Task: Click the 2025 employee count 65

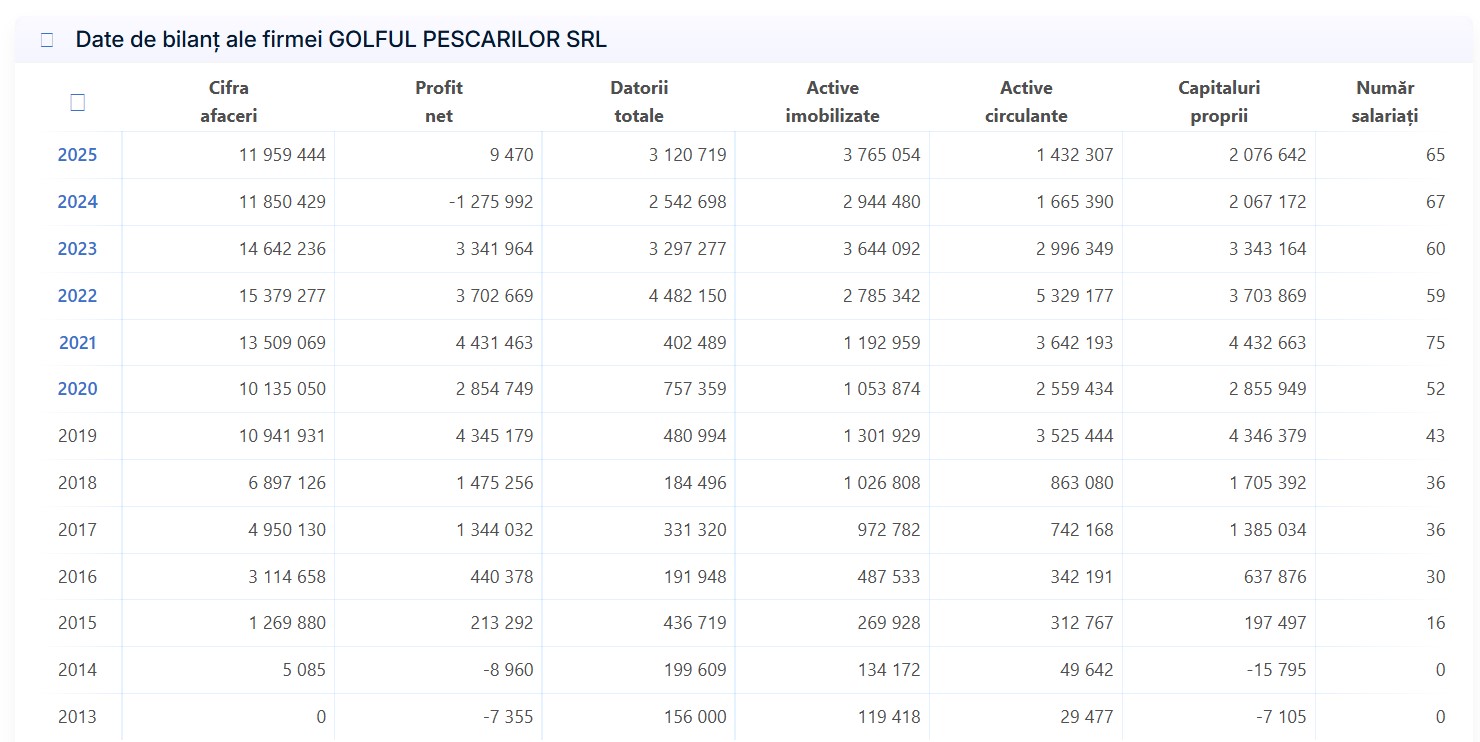Action: [x=1436, y=155]
